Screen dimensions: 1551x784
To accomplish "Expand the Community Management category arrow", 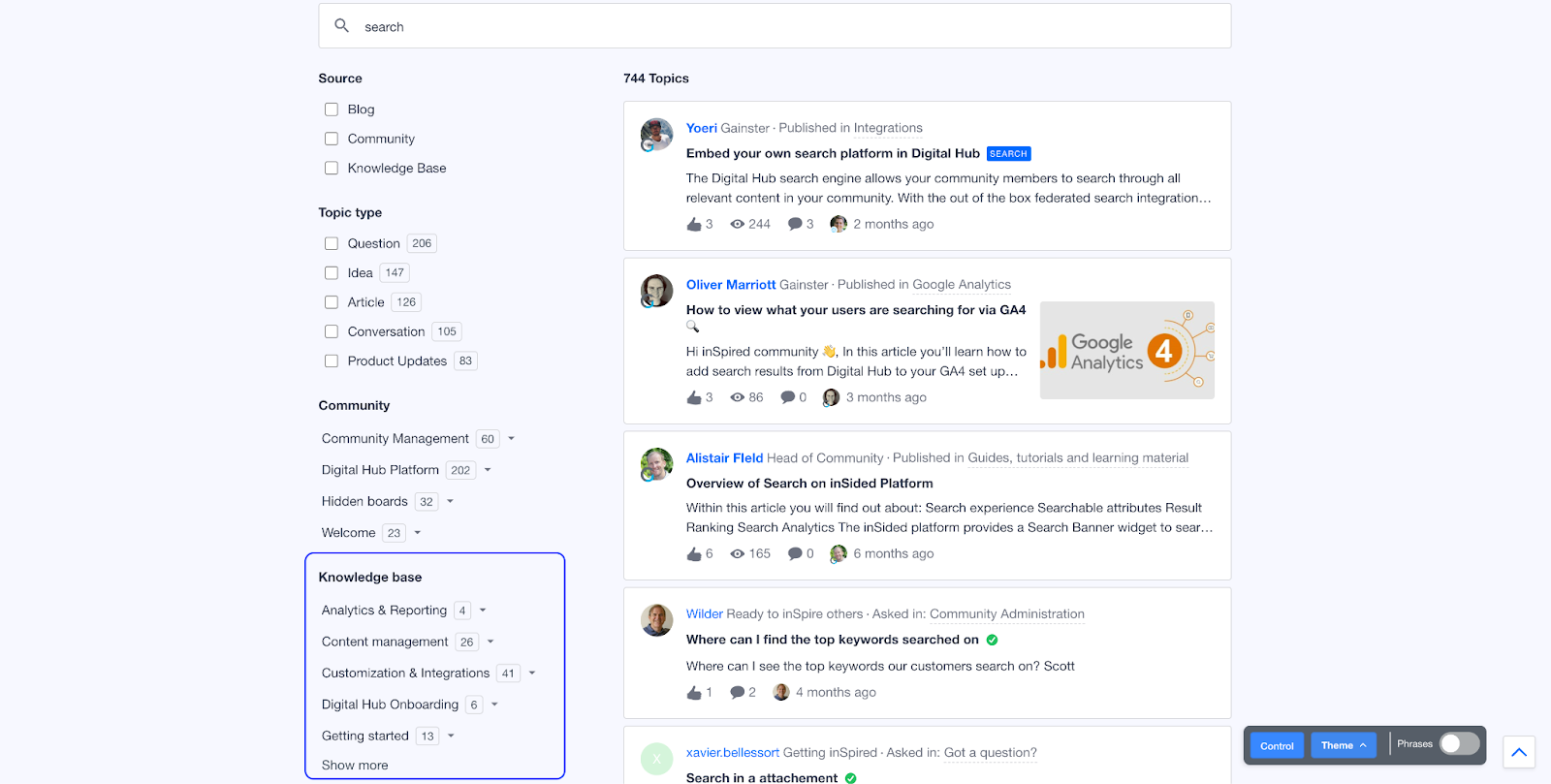I will click(512, 439).
